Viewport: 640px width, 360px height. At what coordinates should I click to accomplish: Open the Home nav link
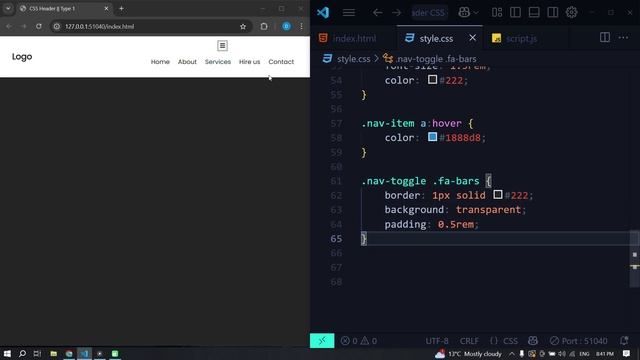point(160,62)
